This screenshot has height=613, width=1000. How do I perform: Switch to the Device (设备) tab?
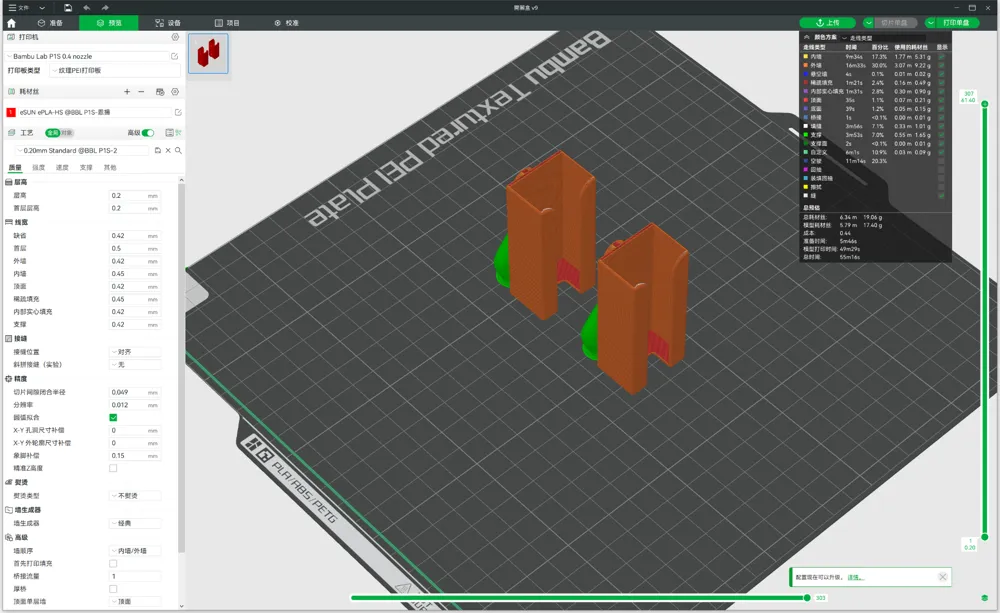click(168, 23)
